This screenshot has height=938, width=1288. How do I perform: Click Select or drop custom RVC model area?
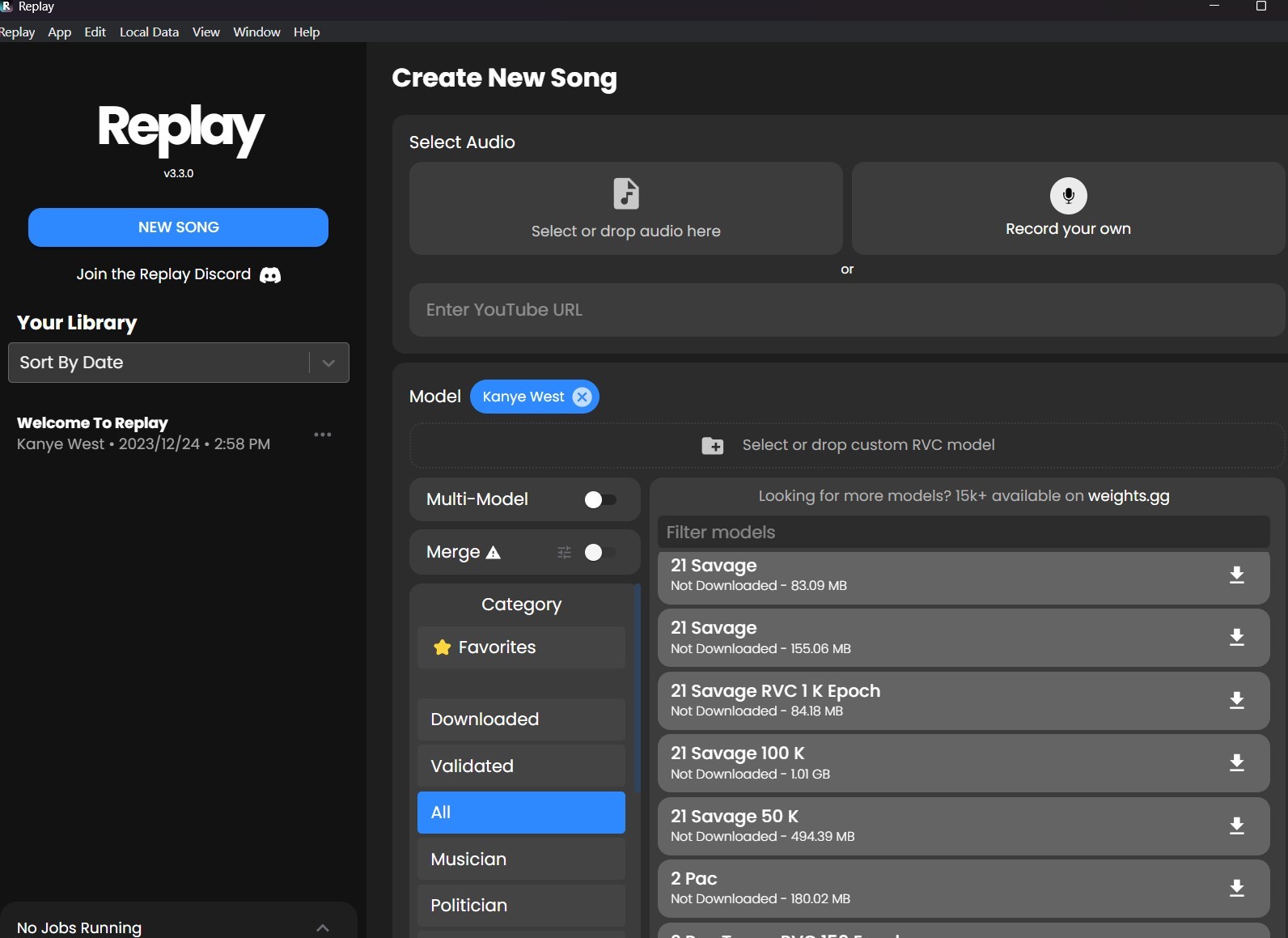pos(846,445)
